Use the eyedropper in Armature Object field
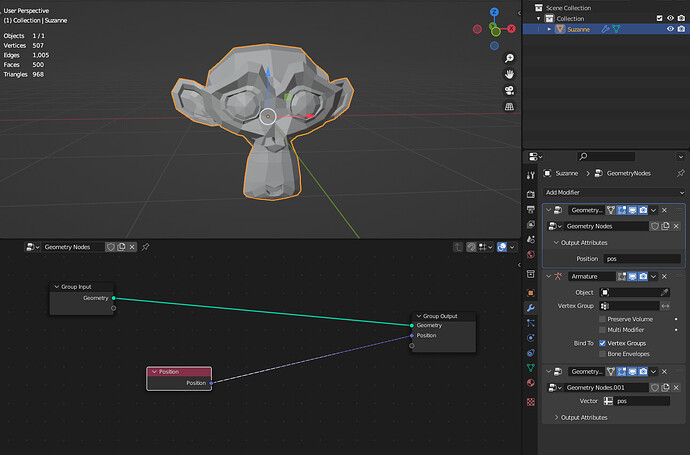The image size is (690, 455). coord(664,293)
